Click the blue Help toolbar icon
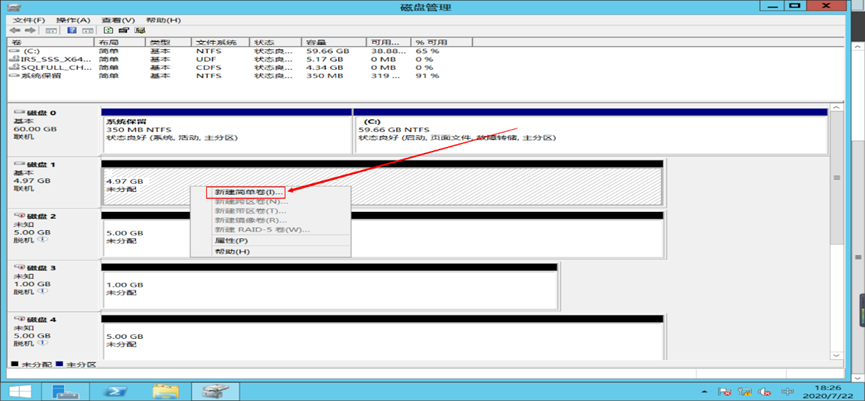Image resolution: width=865 pixels, height=401 pixels. (x=72, y=30)
